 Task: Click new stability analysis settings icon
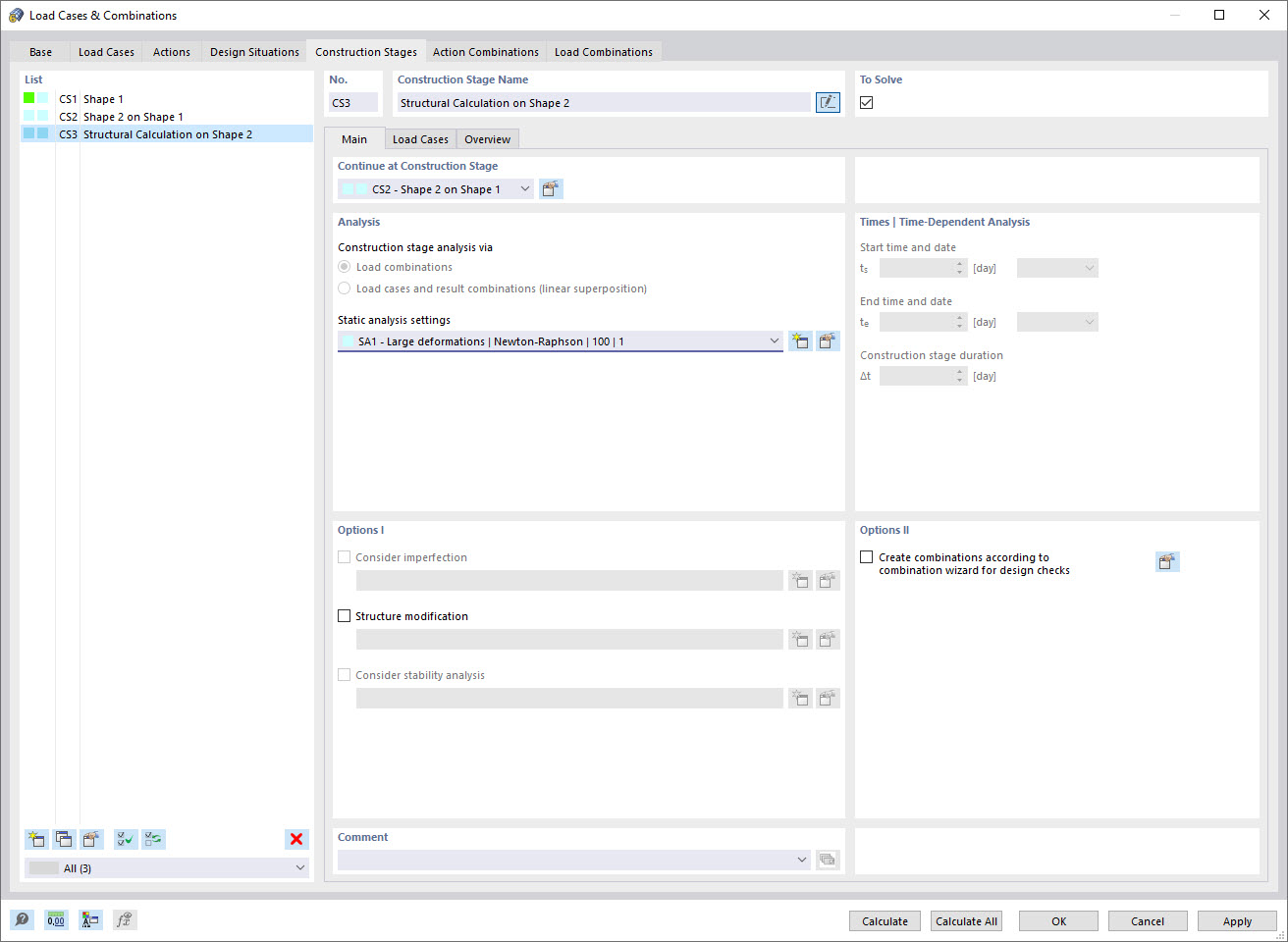[800, 698]
